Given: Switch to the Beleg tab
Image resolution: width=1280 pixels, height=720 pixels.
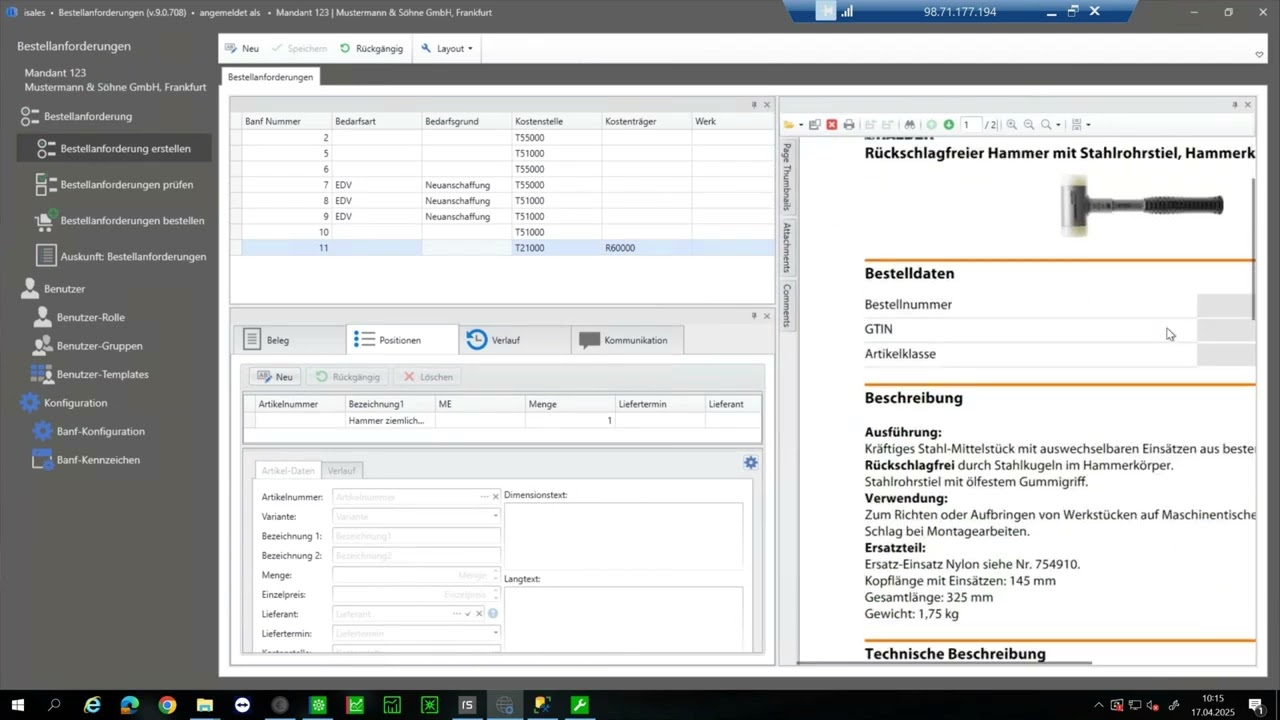Looking at the screenshot, I should pos(289,340).
